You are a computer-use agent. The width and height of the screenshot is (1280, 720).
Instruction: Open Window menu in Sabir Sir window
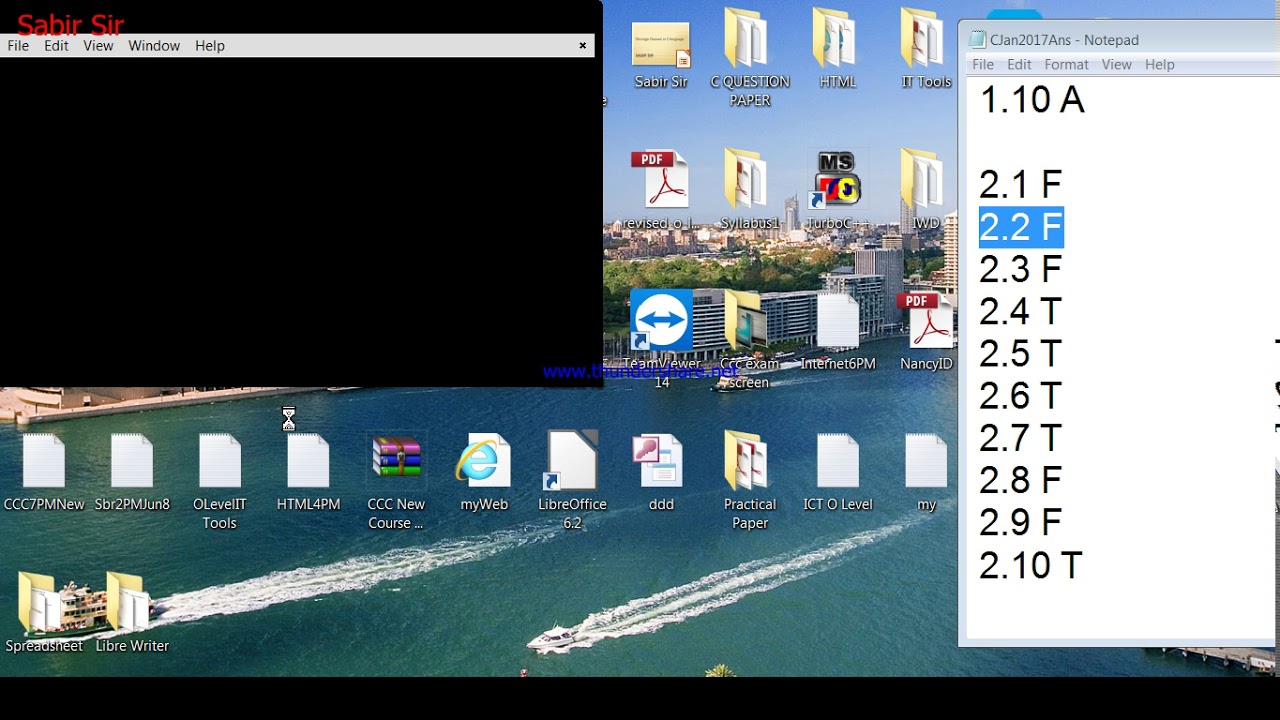[154, 46]
